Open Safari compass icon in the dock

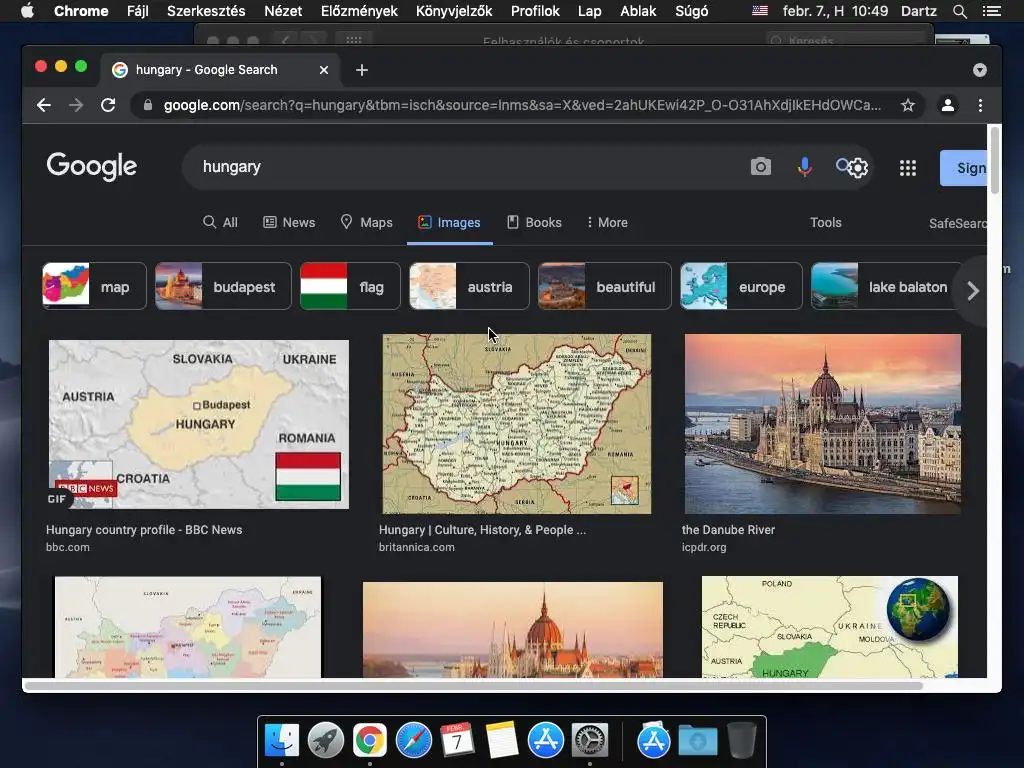pyautogui.click(x=413, y=741)
